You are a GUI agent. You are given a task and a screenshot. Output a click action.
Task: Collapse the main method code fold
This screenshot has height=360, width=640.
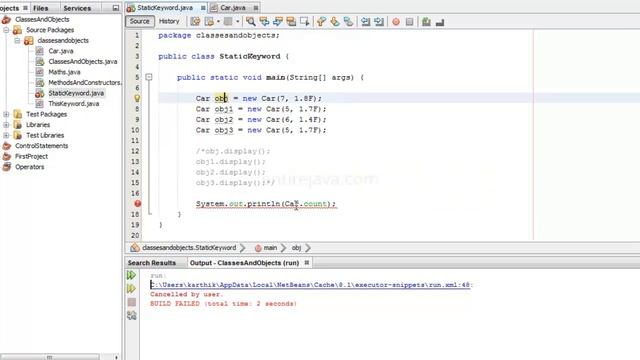[x=149, y=77]
